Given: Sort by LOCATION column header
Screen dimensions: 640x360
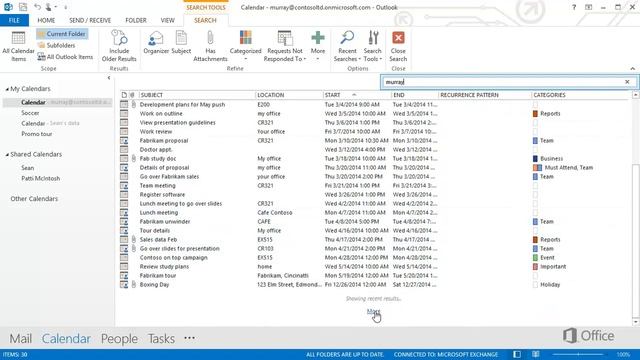Looking at the screenshot, I should [289, 95].
